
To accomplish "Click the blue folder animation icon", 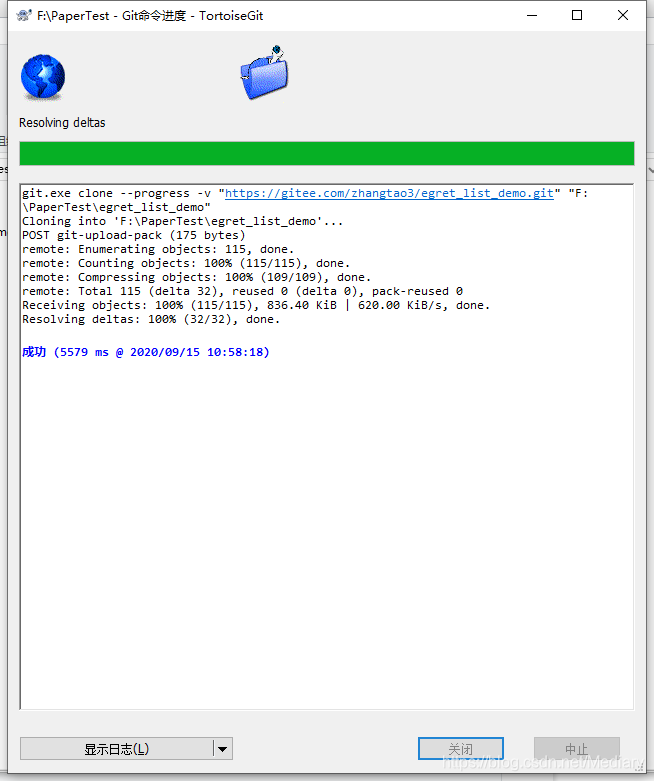I will 264,73.
